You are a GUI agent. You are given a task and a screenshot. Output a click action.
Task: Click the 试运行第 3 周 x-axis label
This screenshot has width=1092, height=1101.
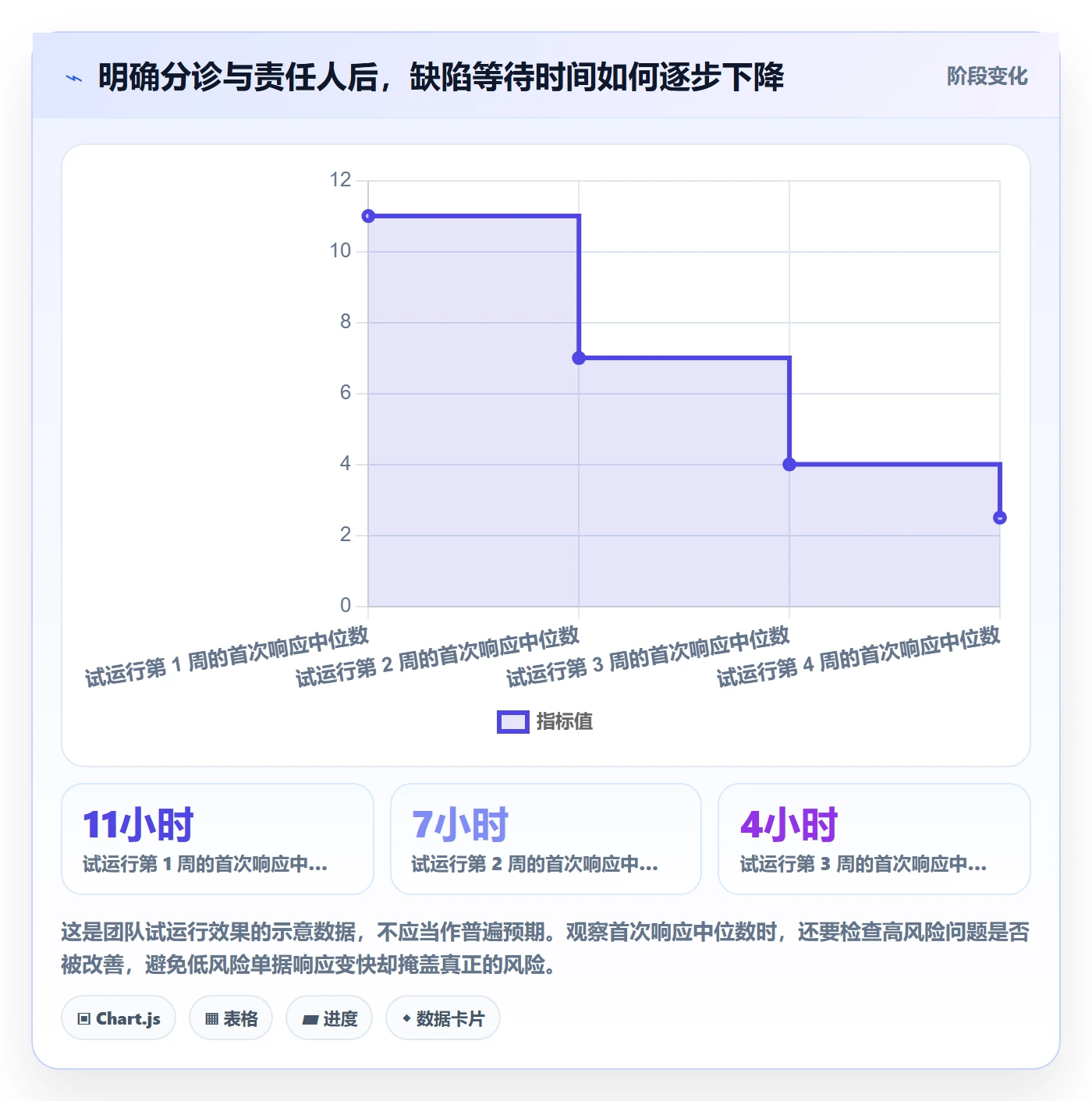(x=648, y=657)
